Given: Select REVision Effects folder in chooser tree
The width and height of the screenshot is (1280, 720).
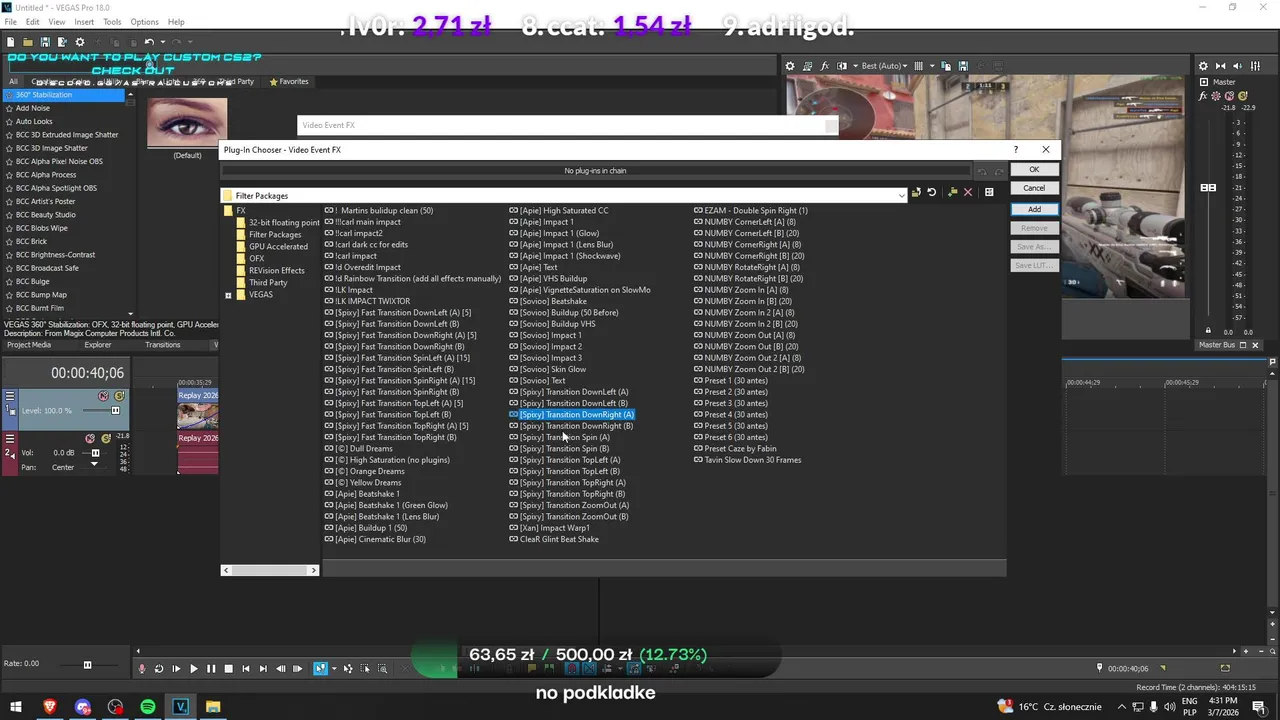Looking at the screenshot, I should tap(276, 271).
